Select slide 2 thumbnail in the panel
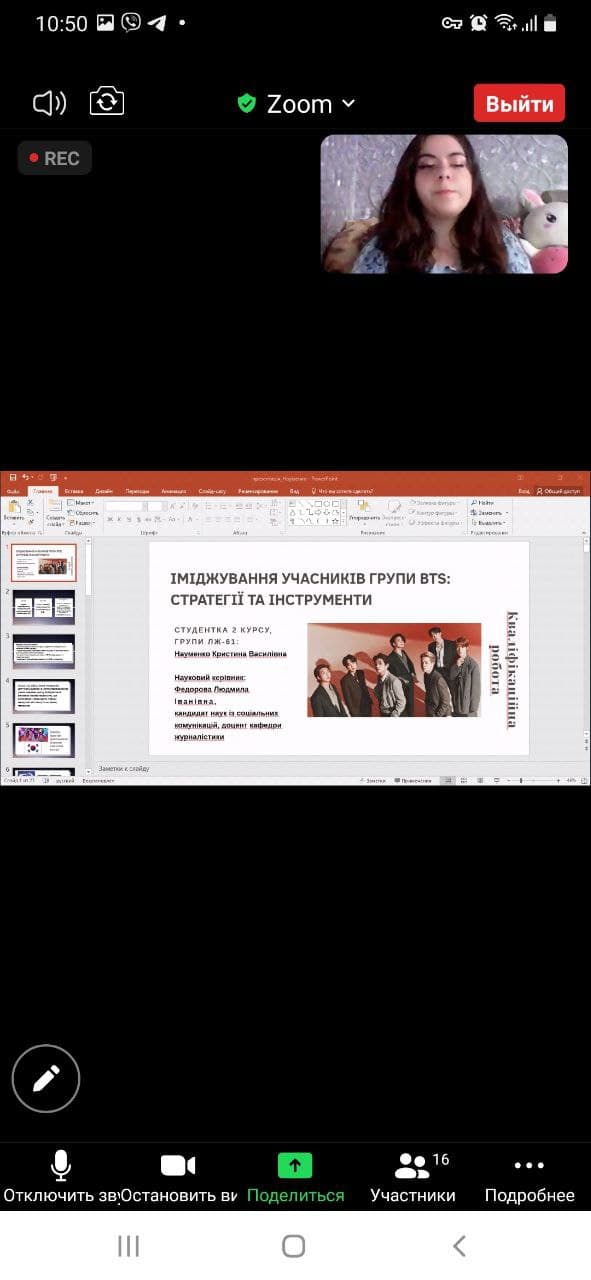This screenshot has width=591, height=1280. (x=44, y=607)
